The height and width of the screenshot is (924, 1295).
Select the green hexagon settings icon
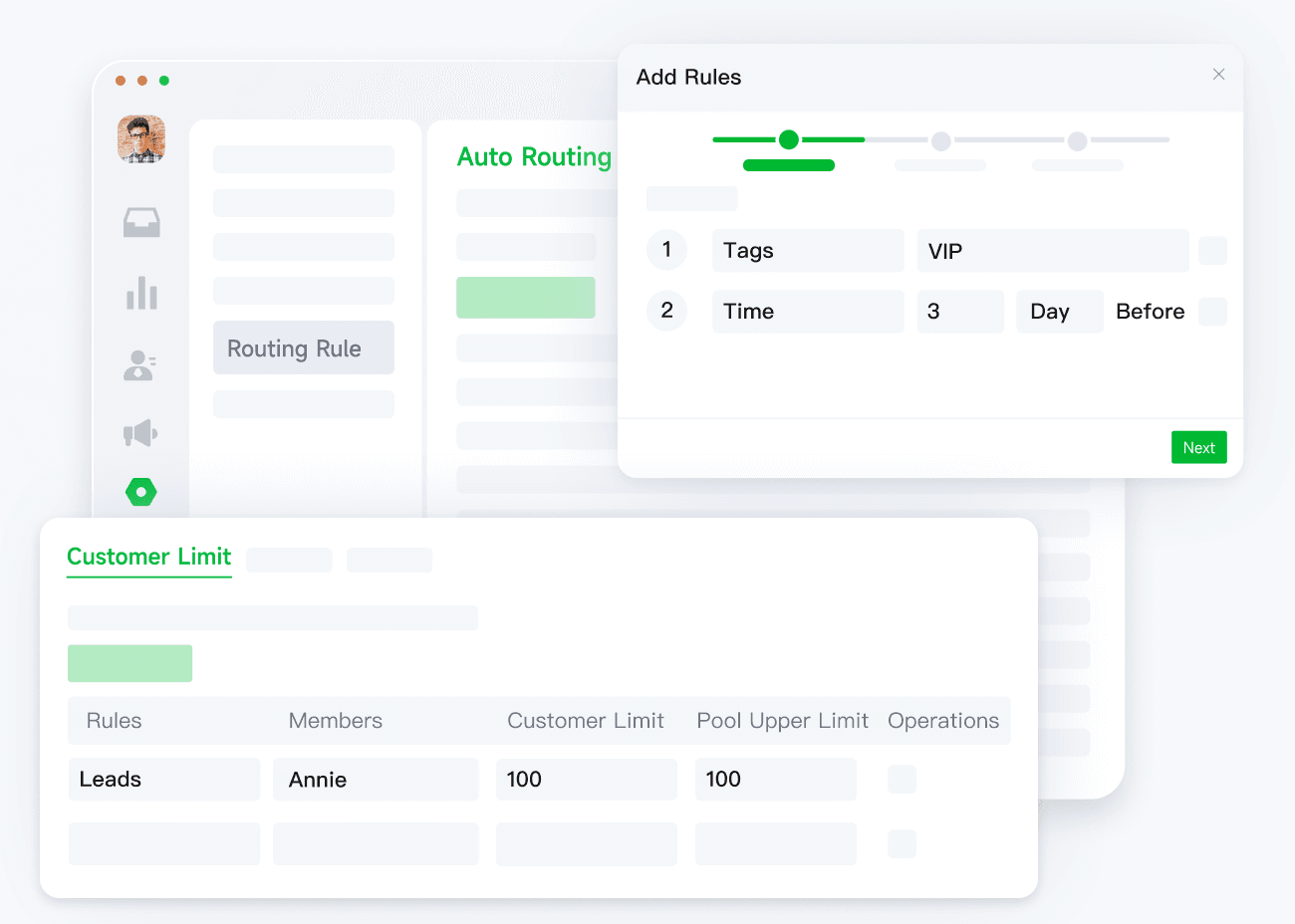(x=141, y=492)
